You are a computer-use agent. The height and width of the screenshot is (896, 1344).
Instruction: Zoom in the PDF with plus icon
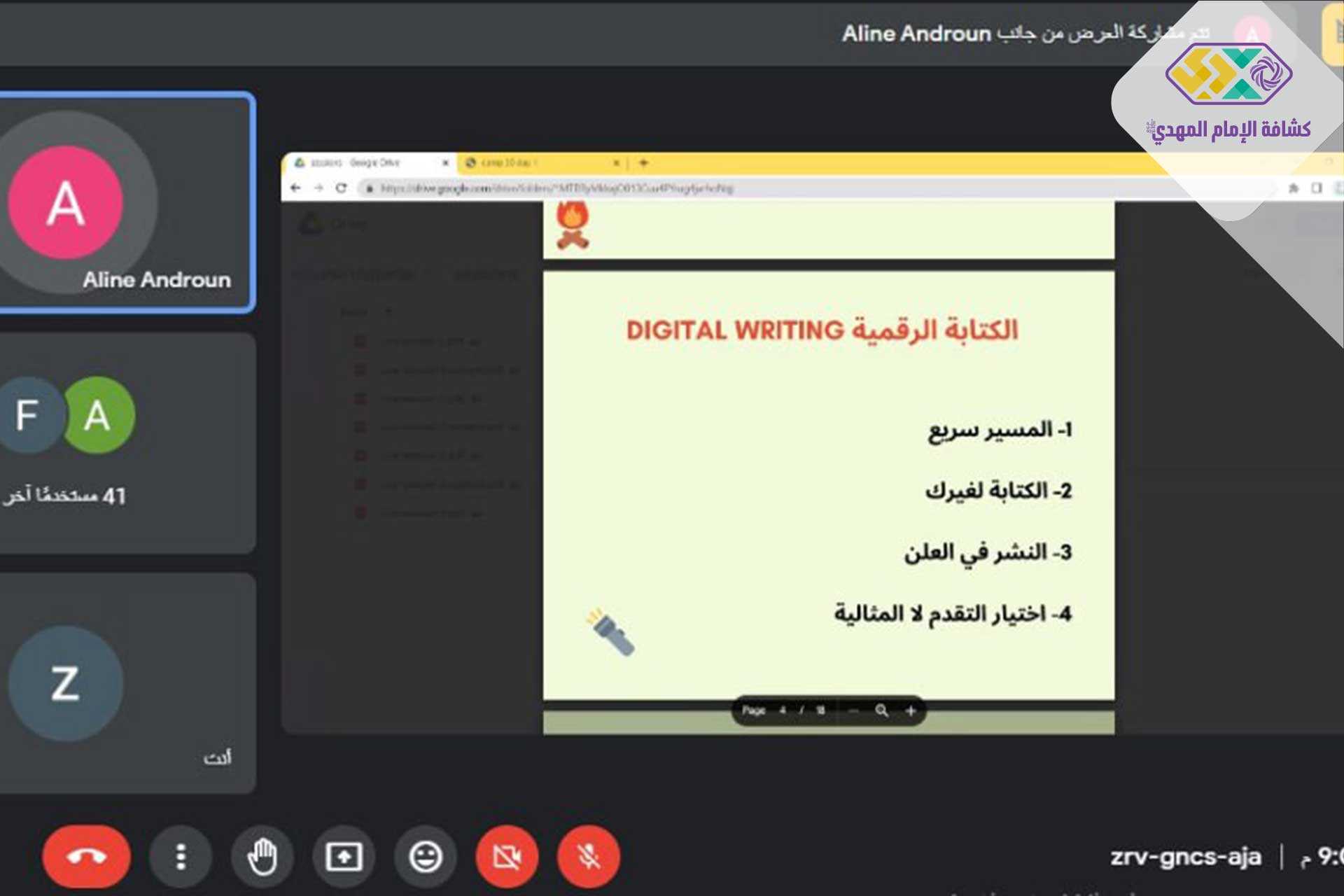pos(911,710)
